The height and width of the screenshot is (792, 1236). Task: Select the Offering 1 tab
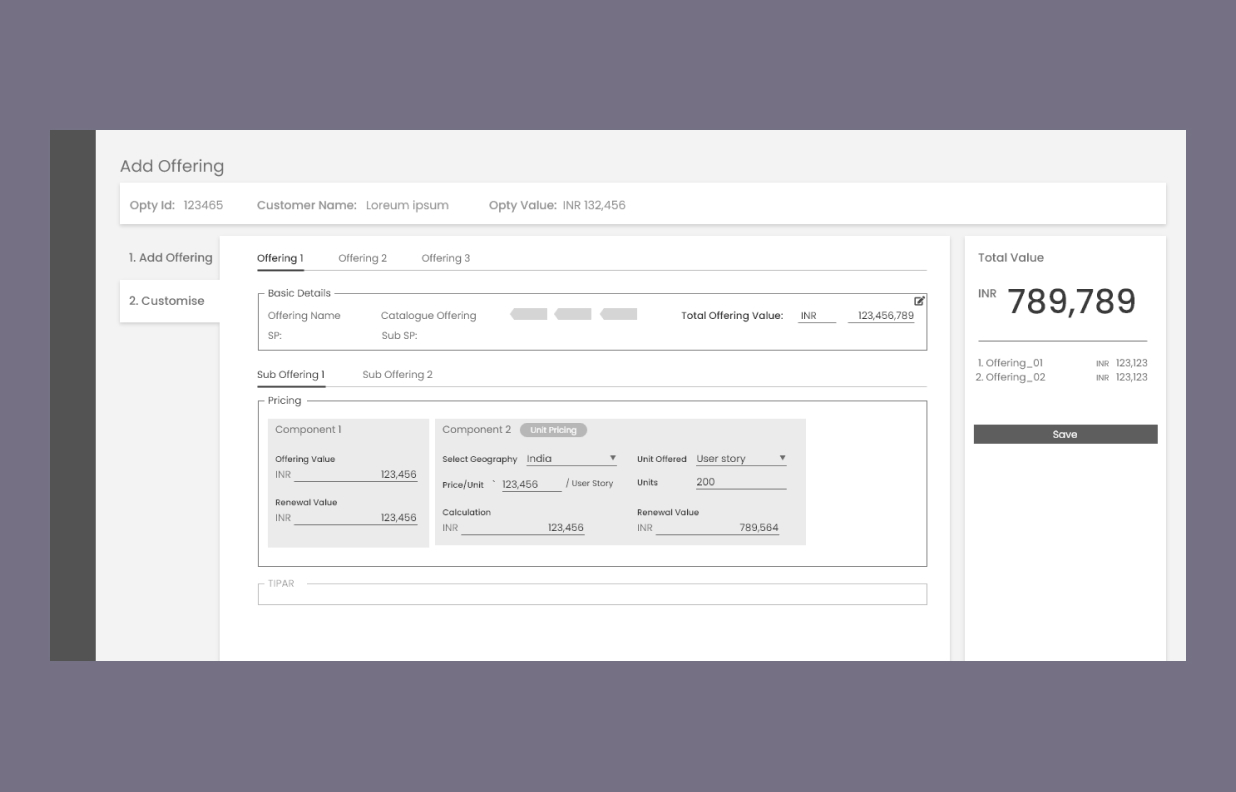point(280,258)
